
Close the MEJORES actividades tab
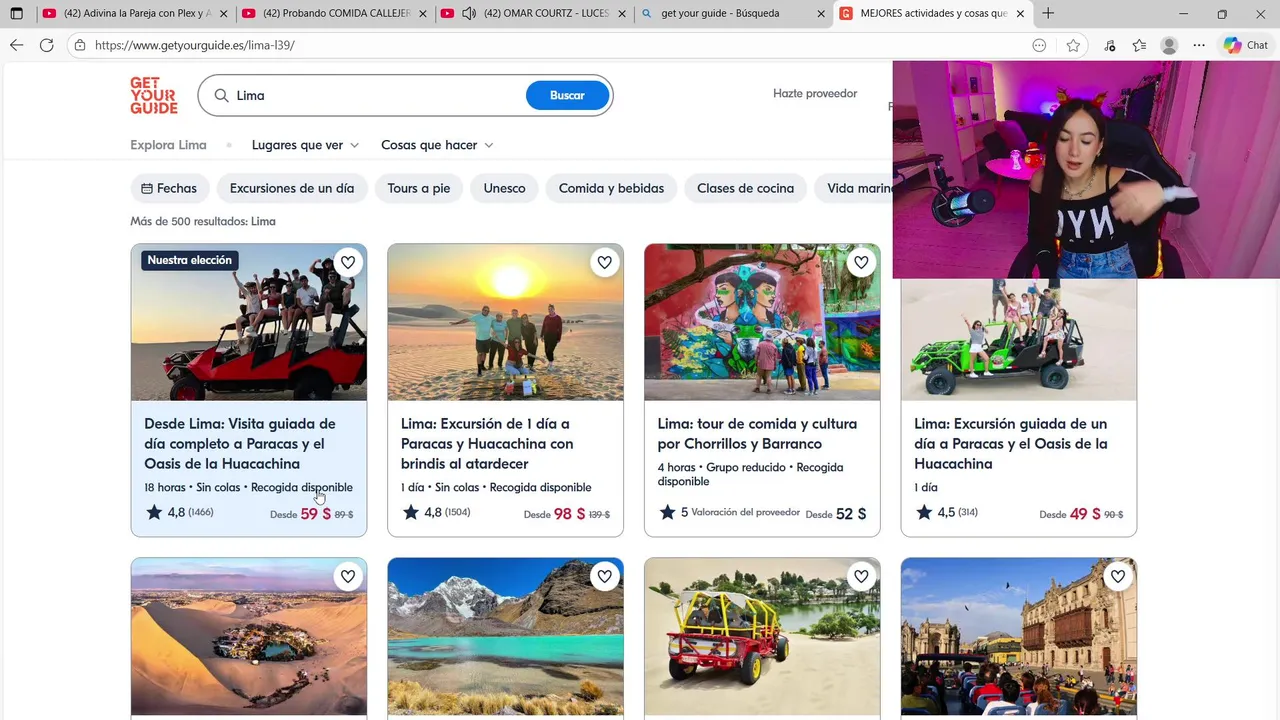1020,14
